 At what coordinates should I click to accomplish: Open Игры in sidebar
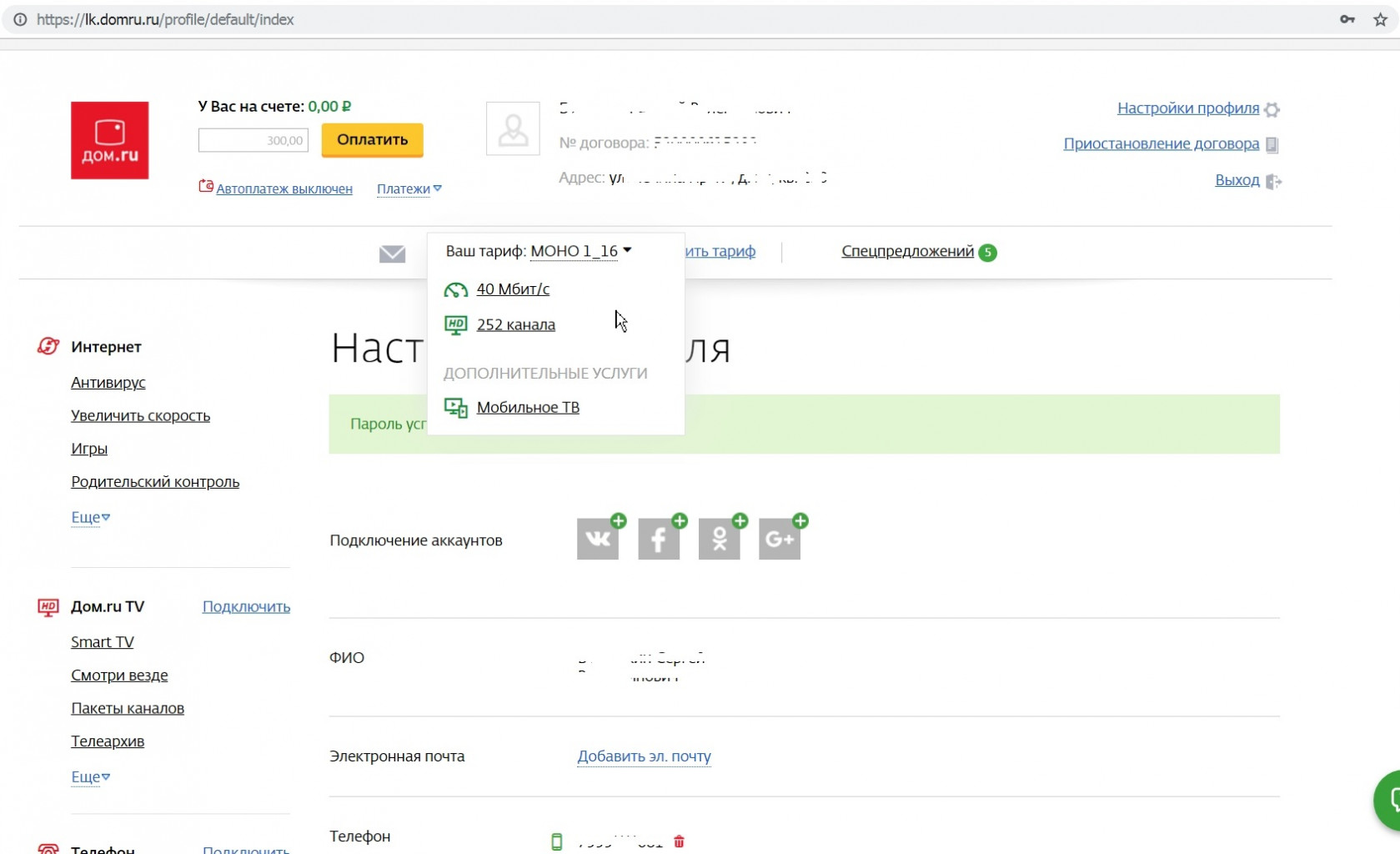(89, 449)
